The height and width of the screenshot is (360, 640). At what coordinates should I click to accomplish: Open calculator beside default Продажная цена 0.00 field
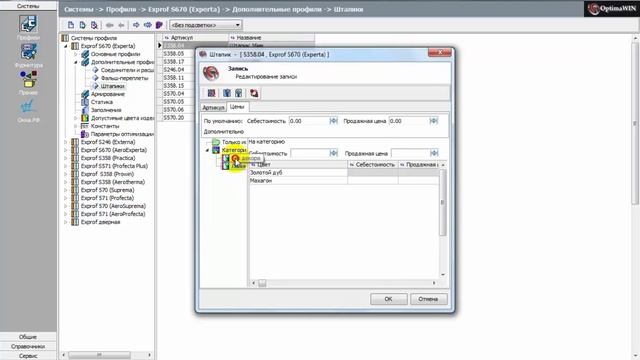(434, 121)
